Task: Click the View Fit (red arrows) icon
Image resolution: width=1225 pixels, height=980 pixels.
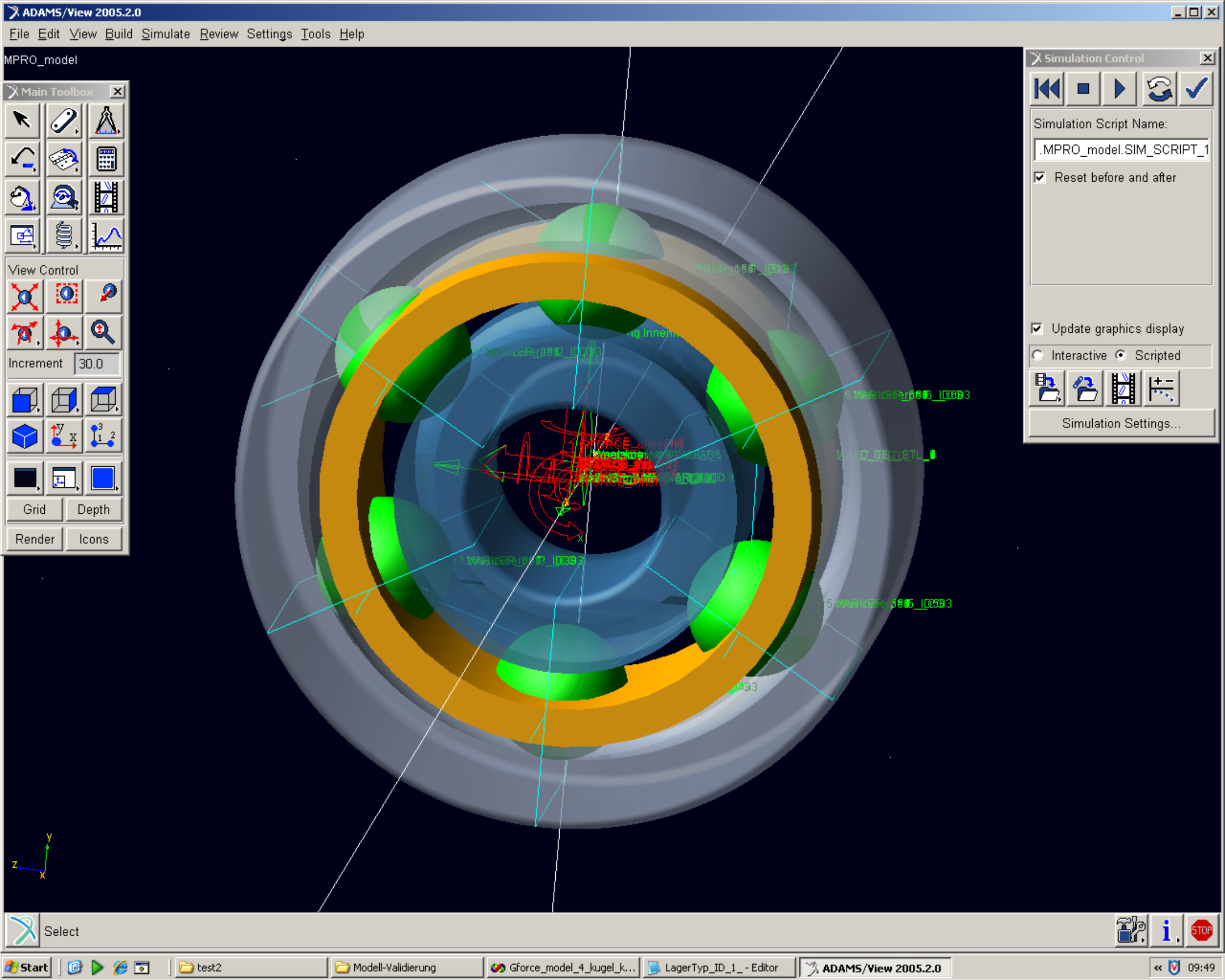Action: click(24, 296)
